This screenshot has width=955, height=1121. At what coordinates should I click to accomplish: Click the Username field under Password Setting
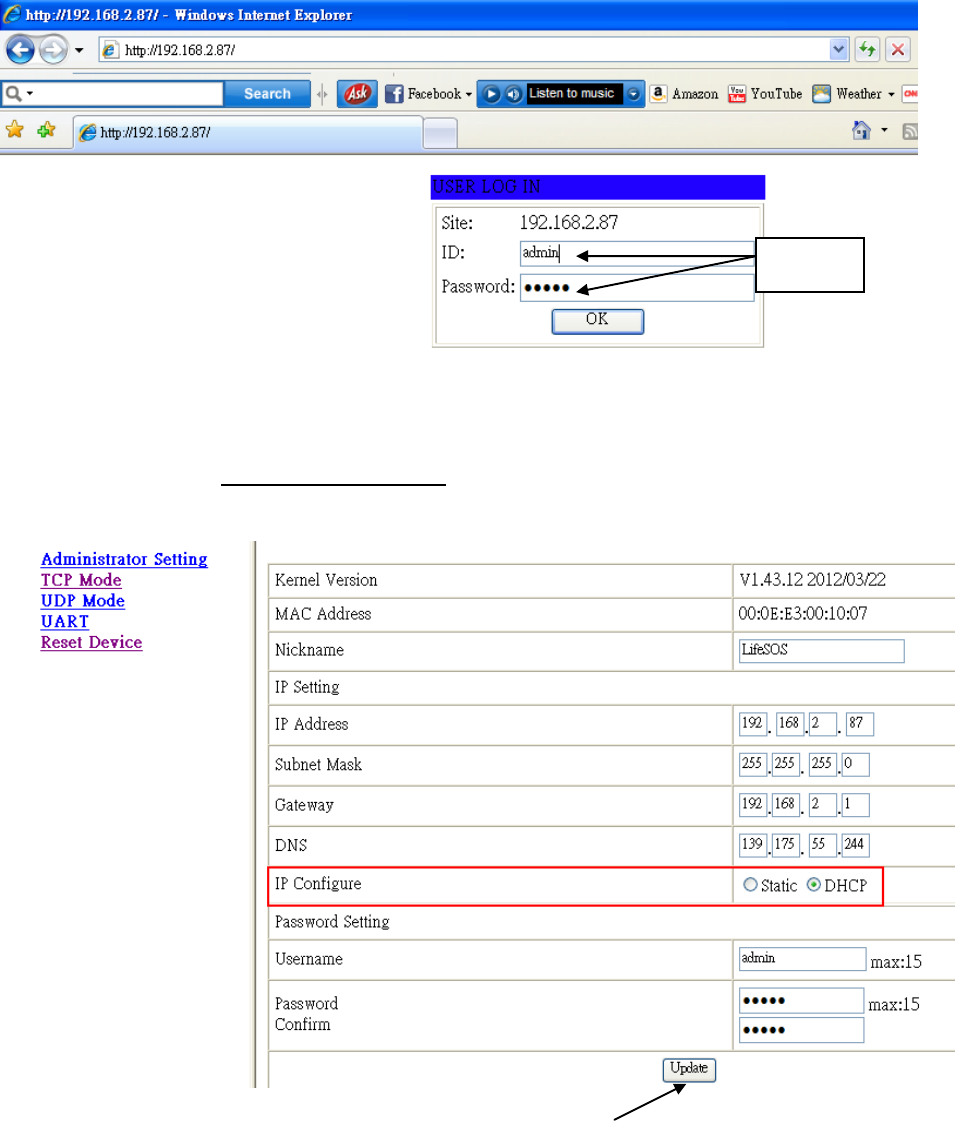pos(802,959)
